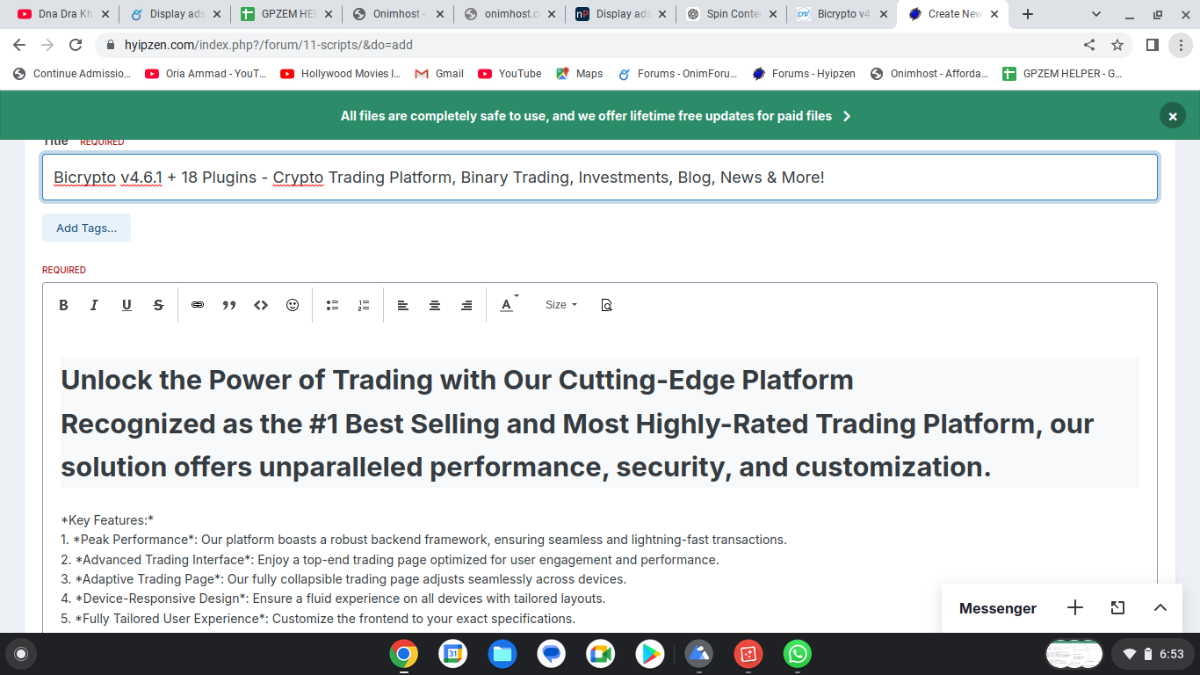Open the Files app from the shelf
Screen dimensions: 1200x675
[x=502, y=654]
